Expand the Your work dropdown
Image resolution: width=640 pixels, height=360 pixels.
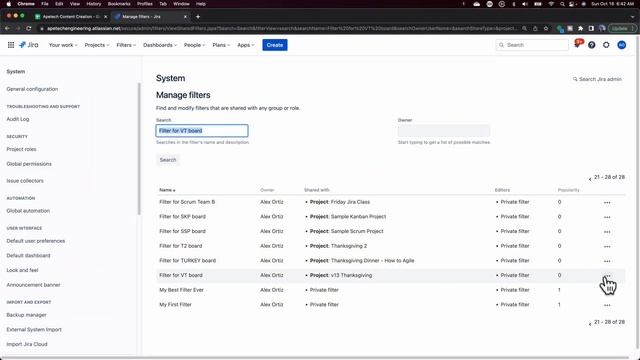63,45
